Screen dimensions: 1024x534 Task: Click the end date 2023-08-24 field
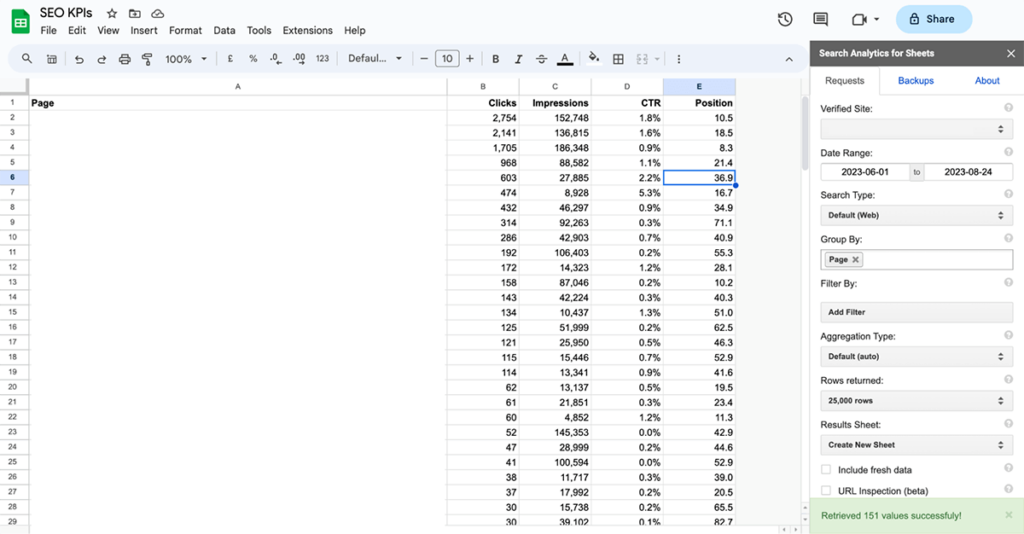[x=968, y=172]
